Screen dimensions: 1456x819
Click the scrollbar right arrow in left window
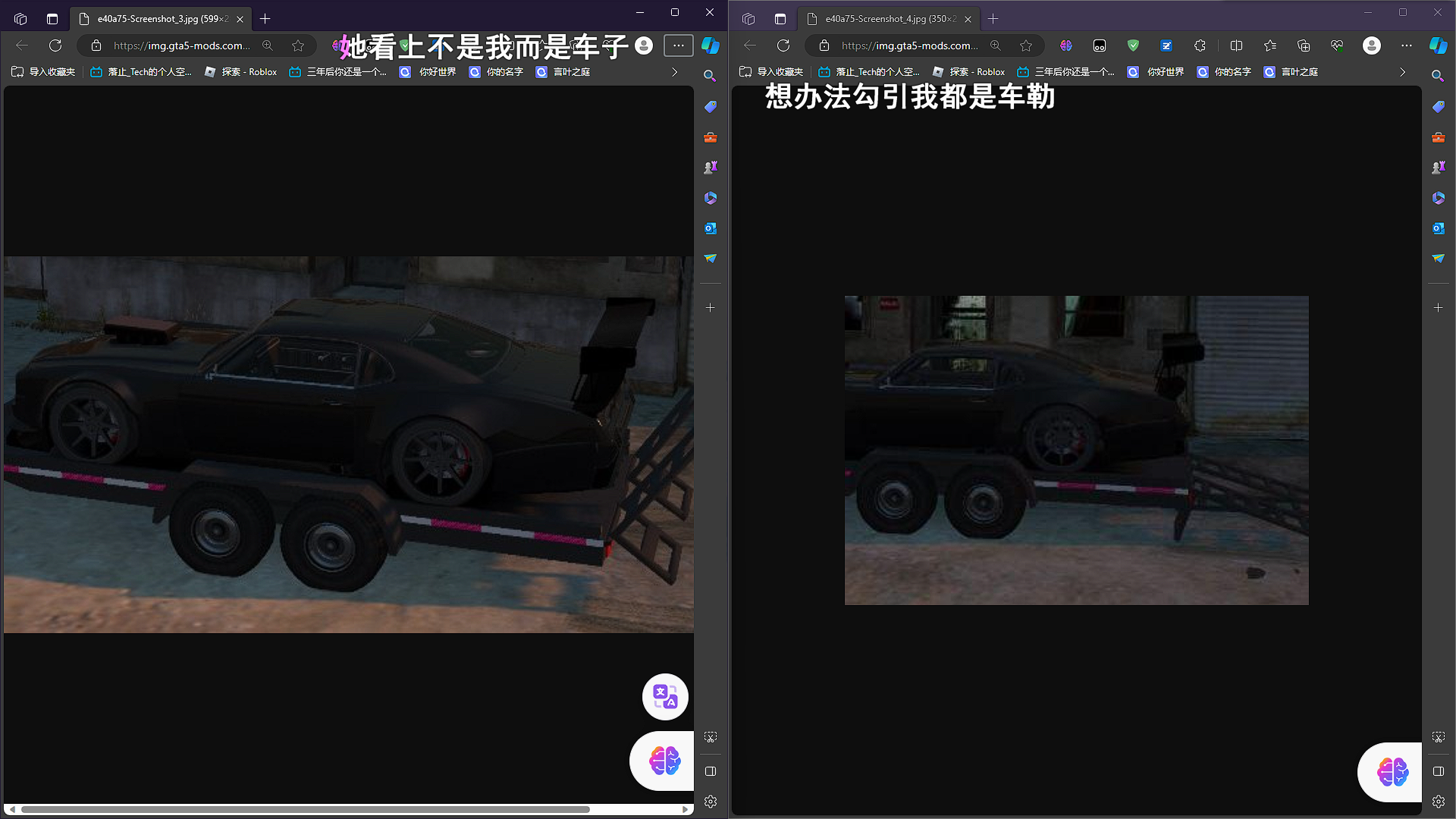(x=686, y=809)
